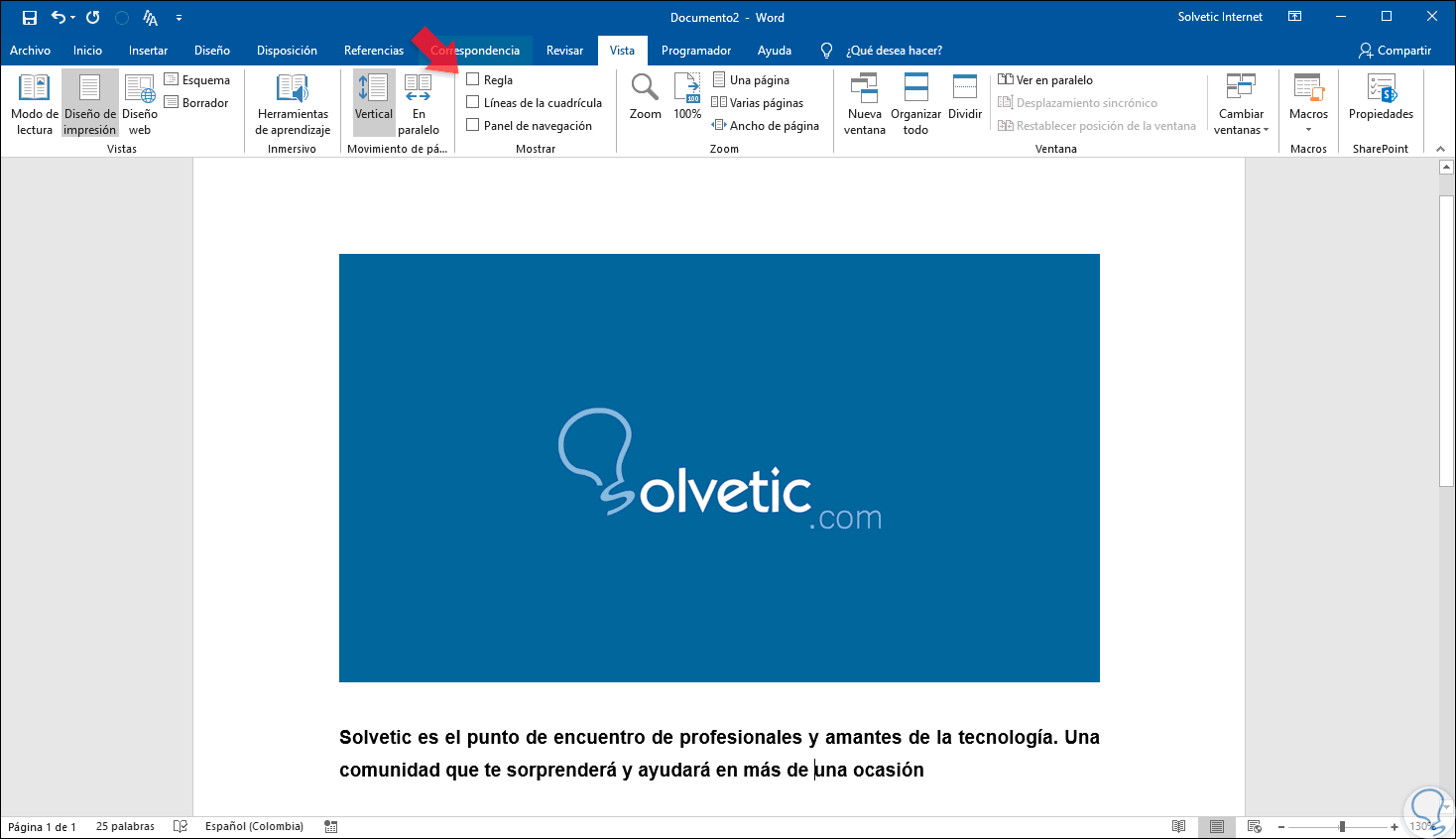Choose Esquema outline view
Image resolution: width=1456 pixels, height=839 pixels.
tap(197, 80)
